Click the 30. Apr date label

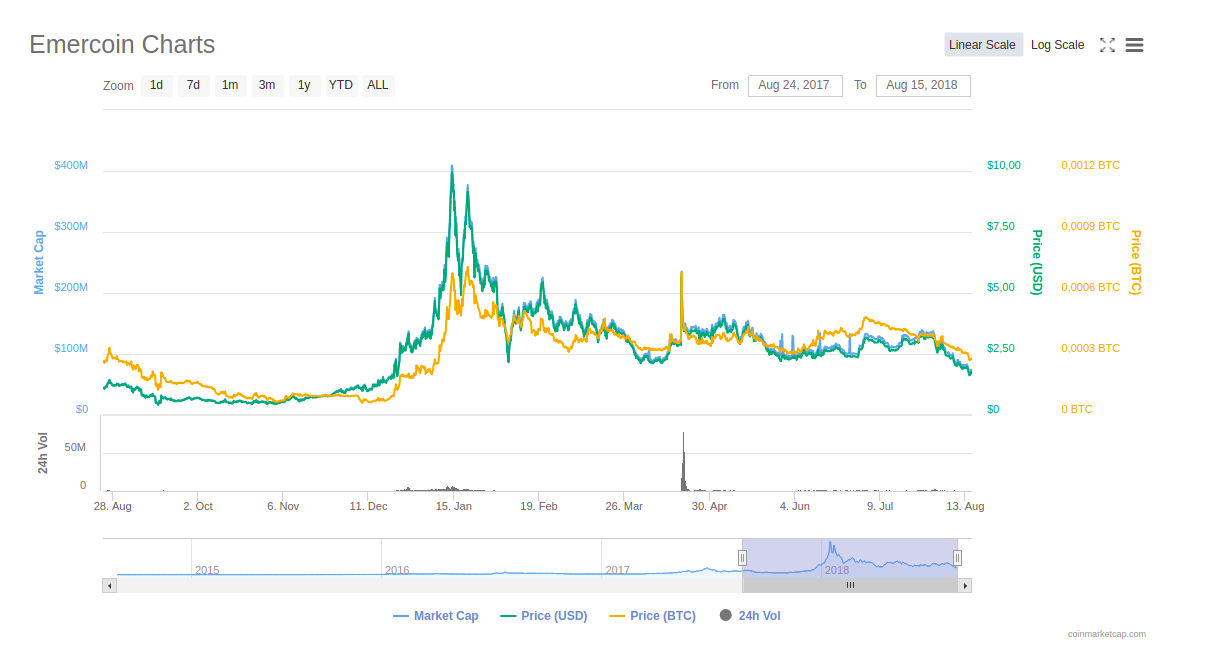pos(710,506)
